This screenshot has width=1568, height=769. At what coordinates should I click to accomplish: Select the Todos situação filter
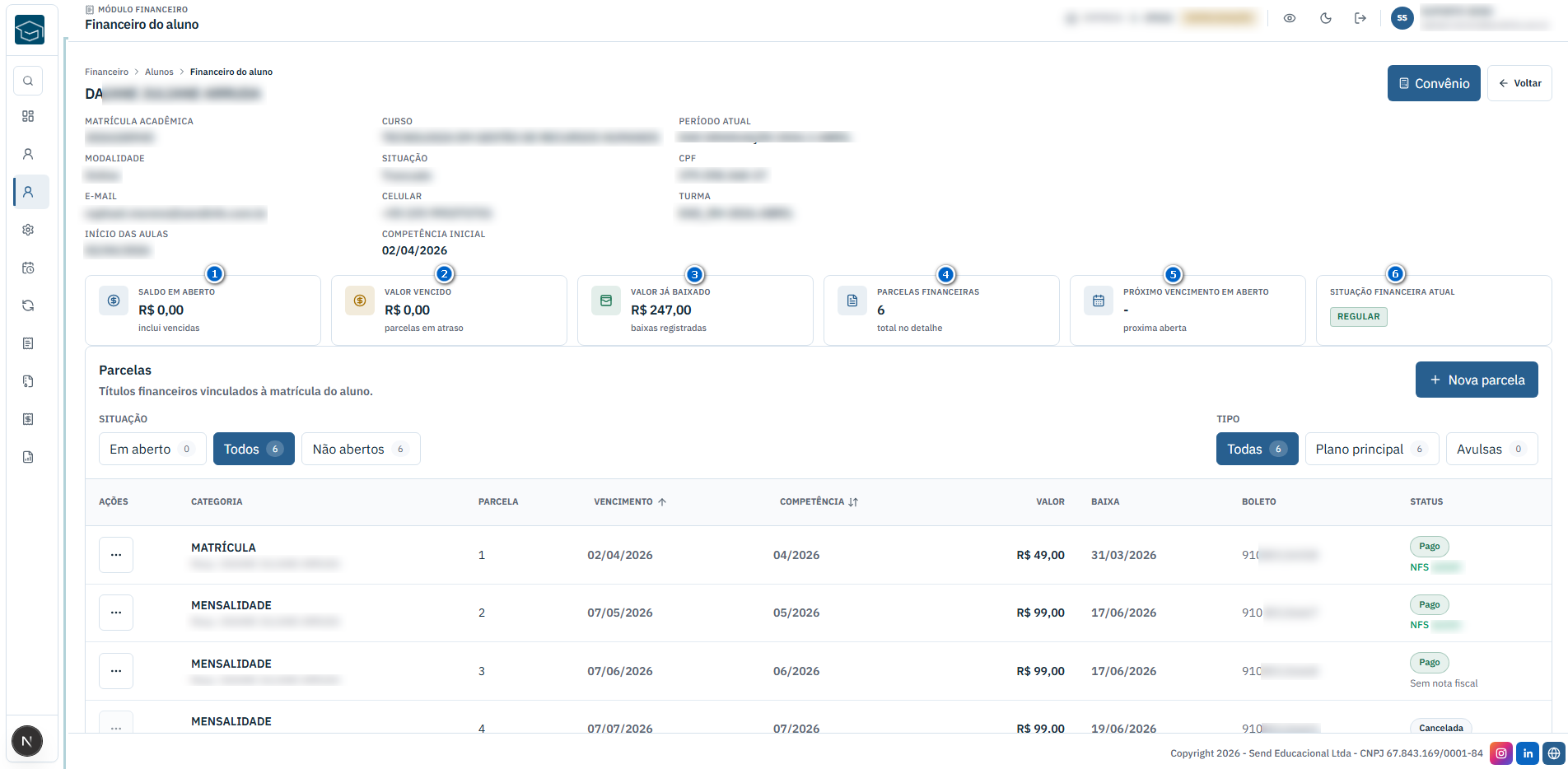[x=254, y=449]
